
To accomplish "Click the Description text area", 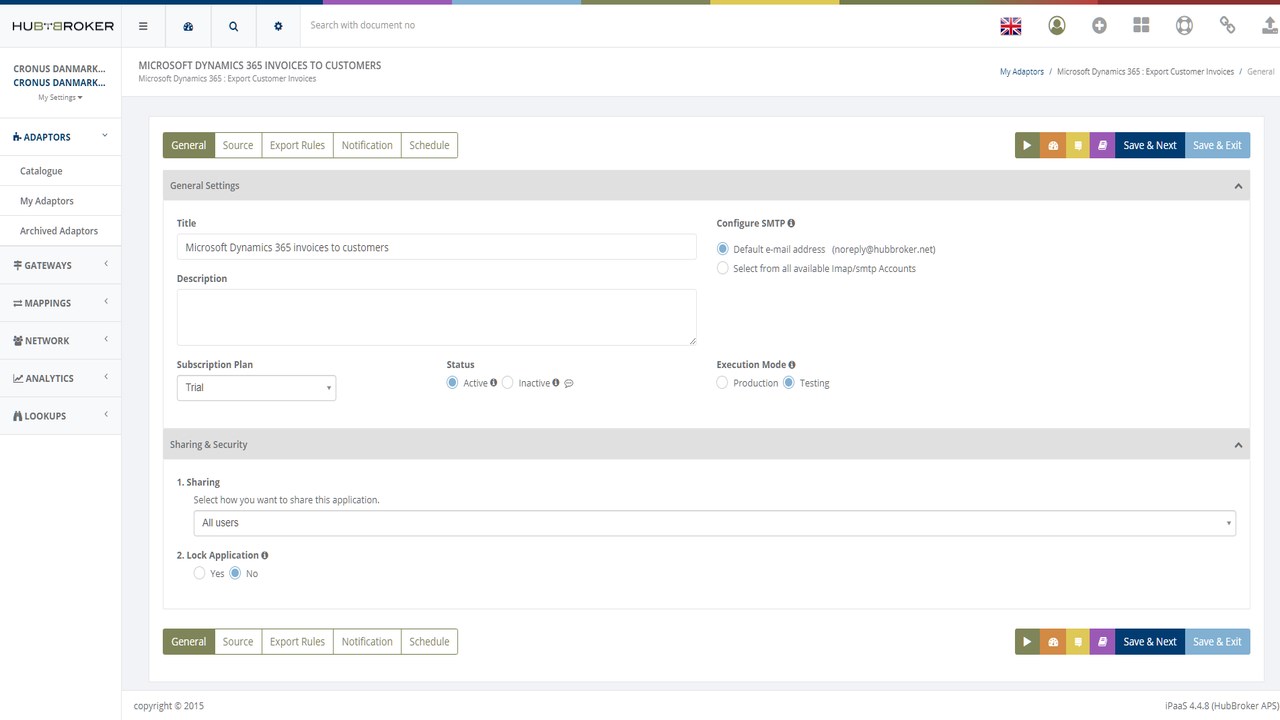I will pyautogui.click(x=437, y=318).
